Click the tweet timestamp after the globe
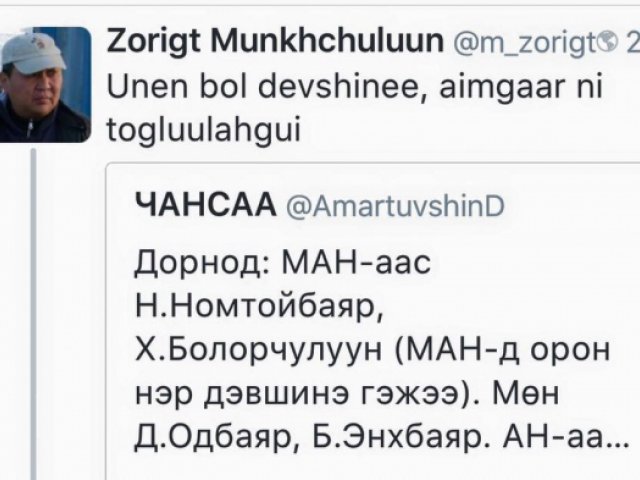The width and height of the screenshot is (640, 480). tap(633, 42)
